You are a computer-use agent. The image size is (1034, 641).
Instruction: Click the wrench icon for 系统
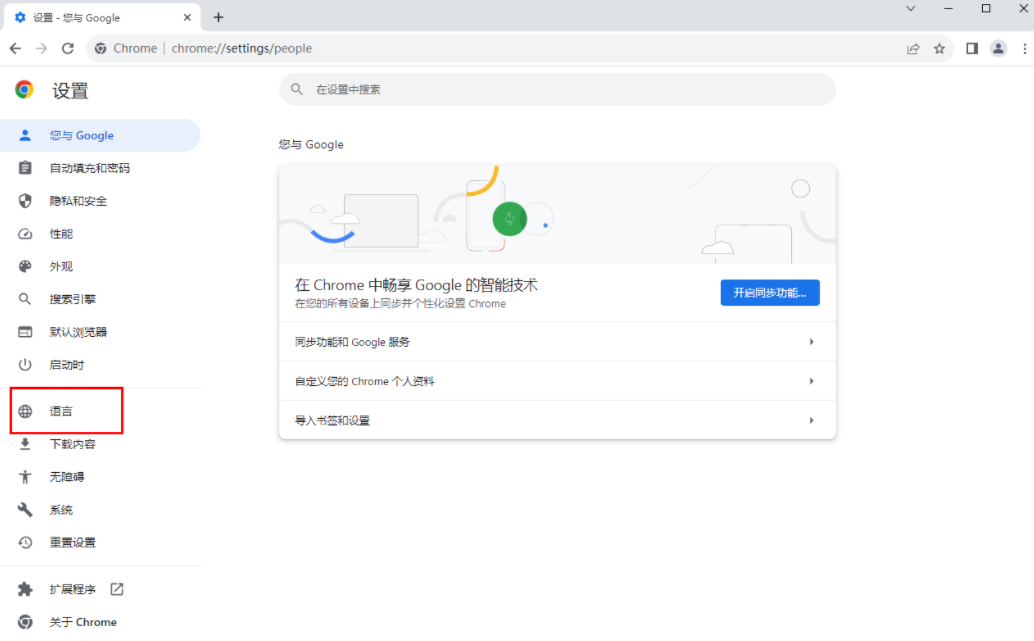pos(25,510)
